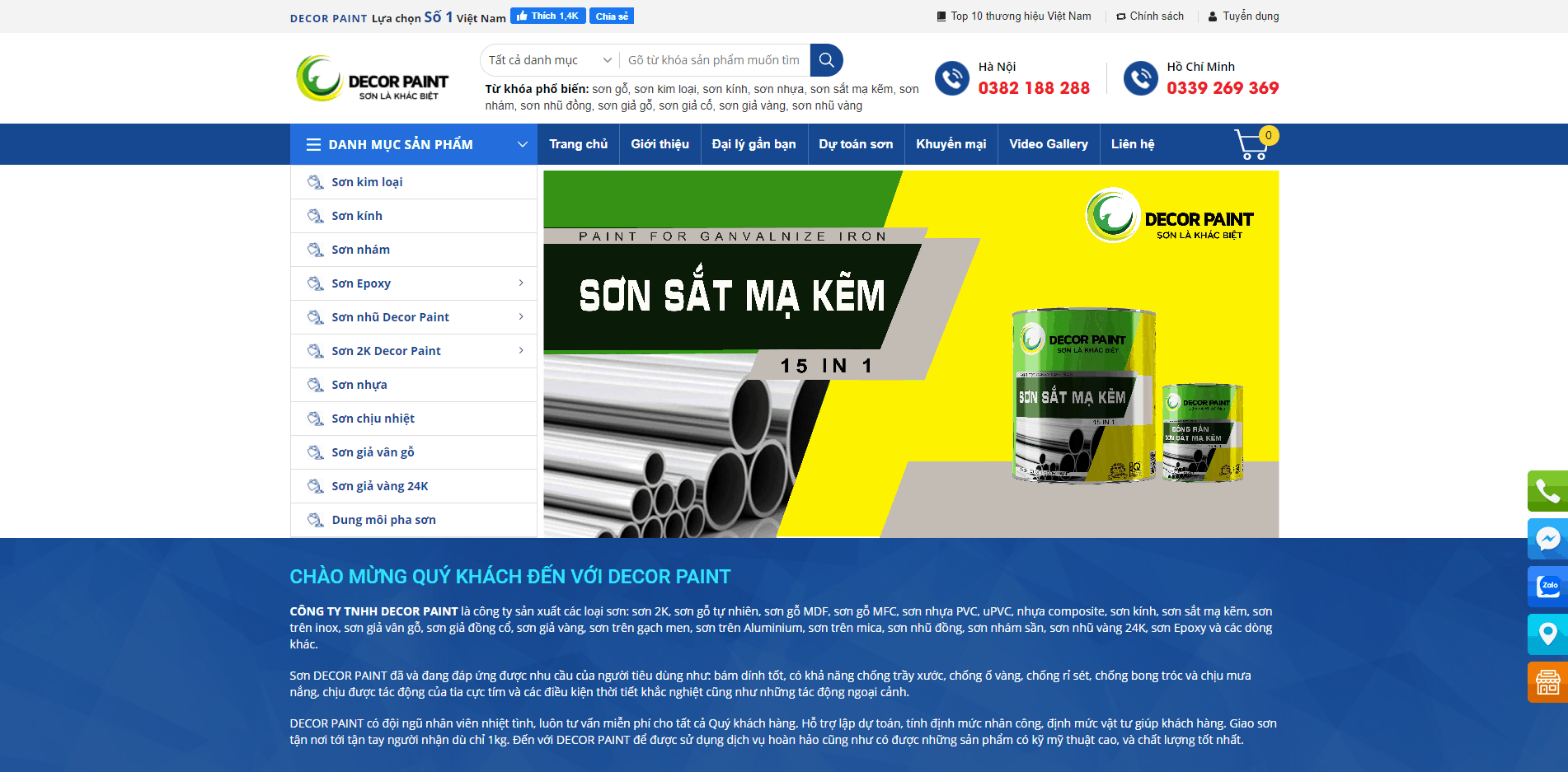Image resolution: width=1568 pixels, height=772 pixels.
Task: Click the icon next to Sơn kim loại
Action: [315, 182]
